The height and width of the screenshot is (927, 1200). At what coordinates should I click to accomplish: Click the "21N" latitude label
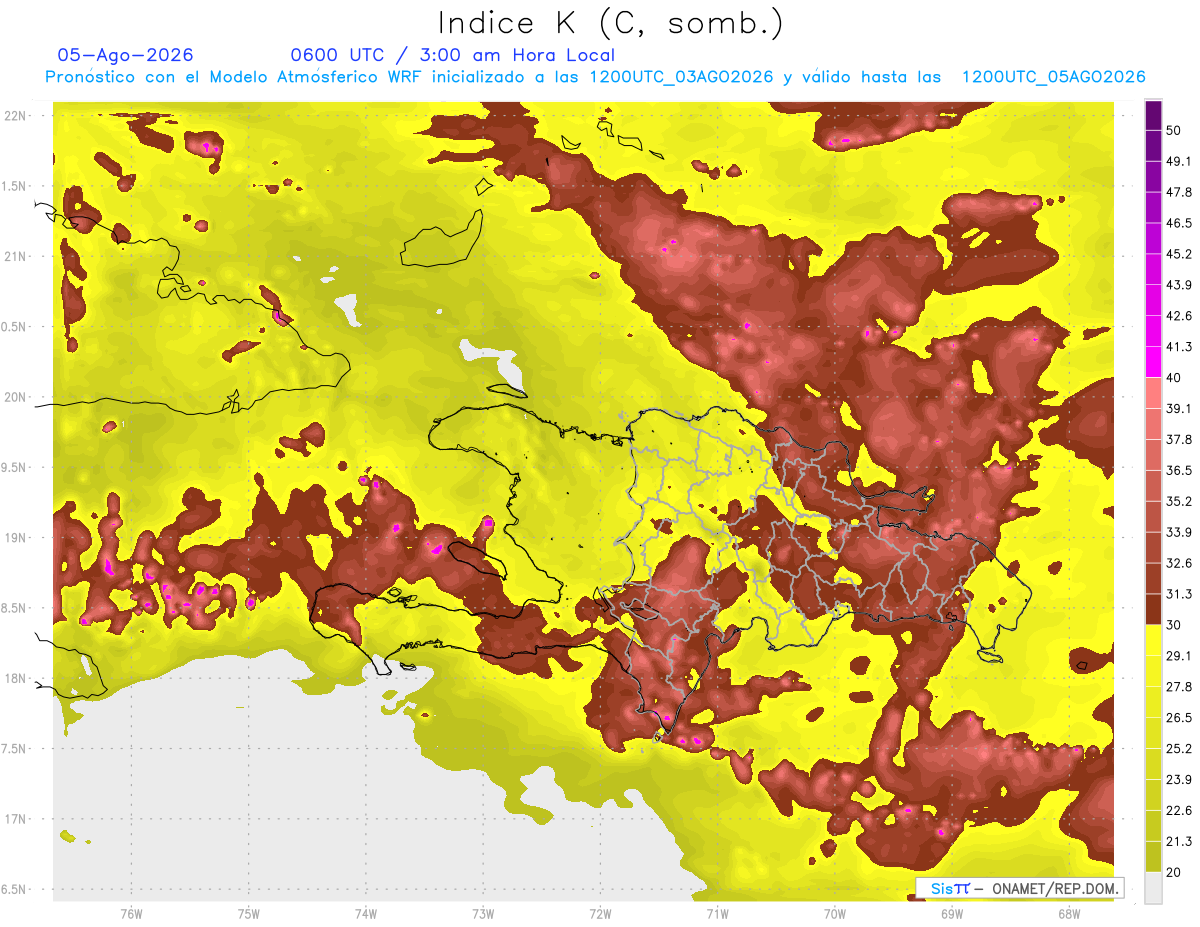15,257
